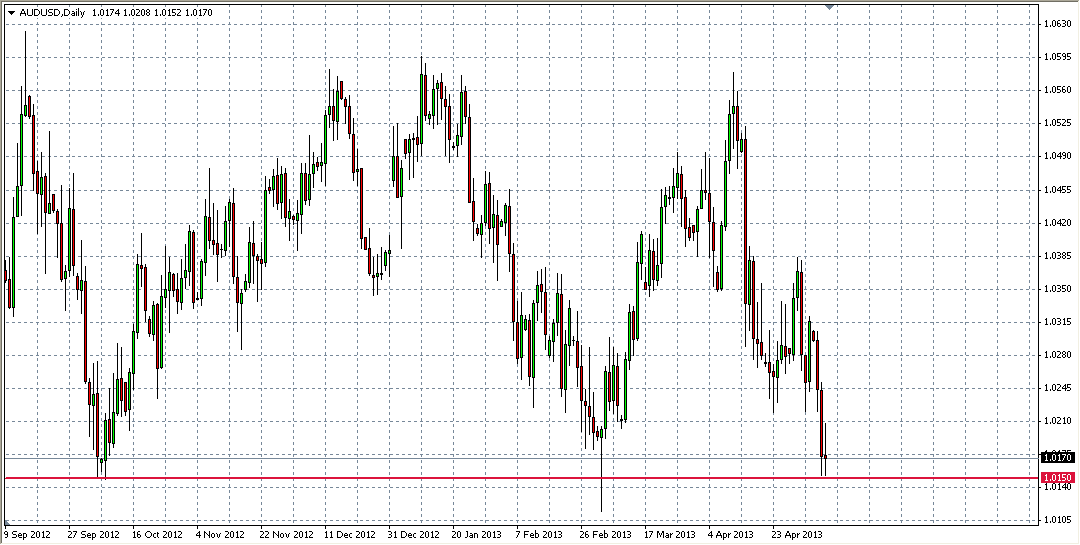This screenshot has width=1080, height=545.
Task: Click the 17 Mar 2013 date label
Action: [670, 534]
